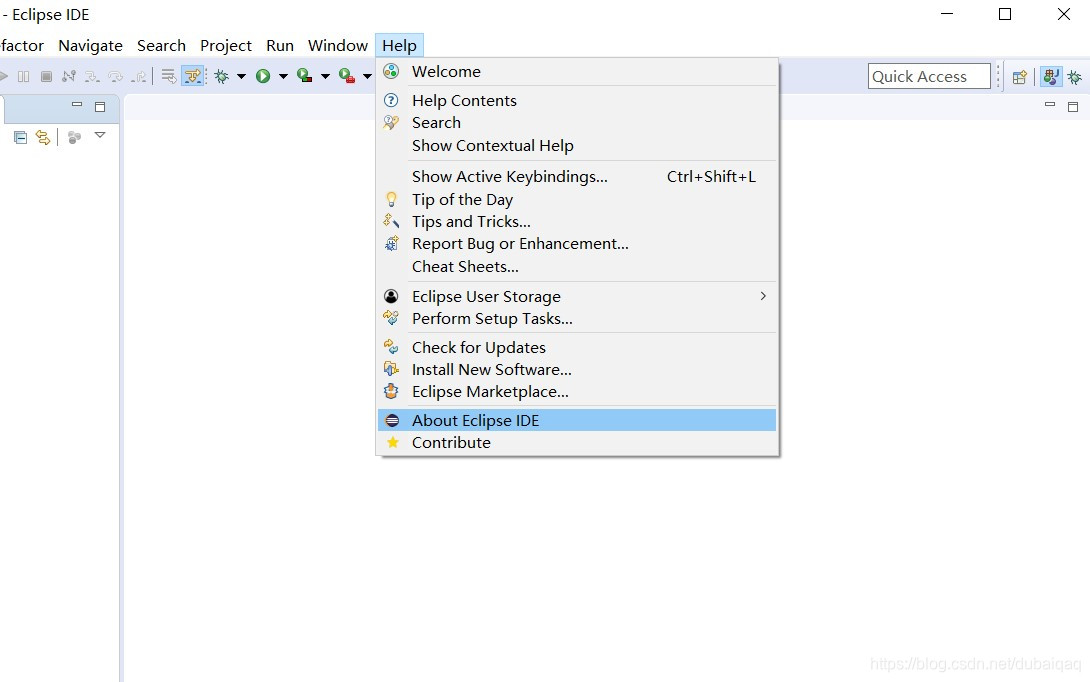
Task: Switch to the Java perspective icon
Action: pos(1051,76)
